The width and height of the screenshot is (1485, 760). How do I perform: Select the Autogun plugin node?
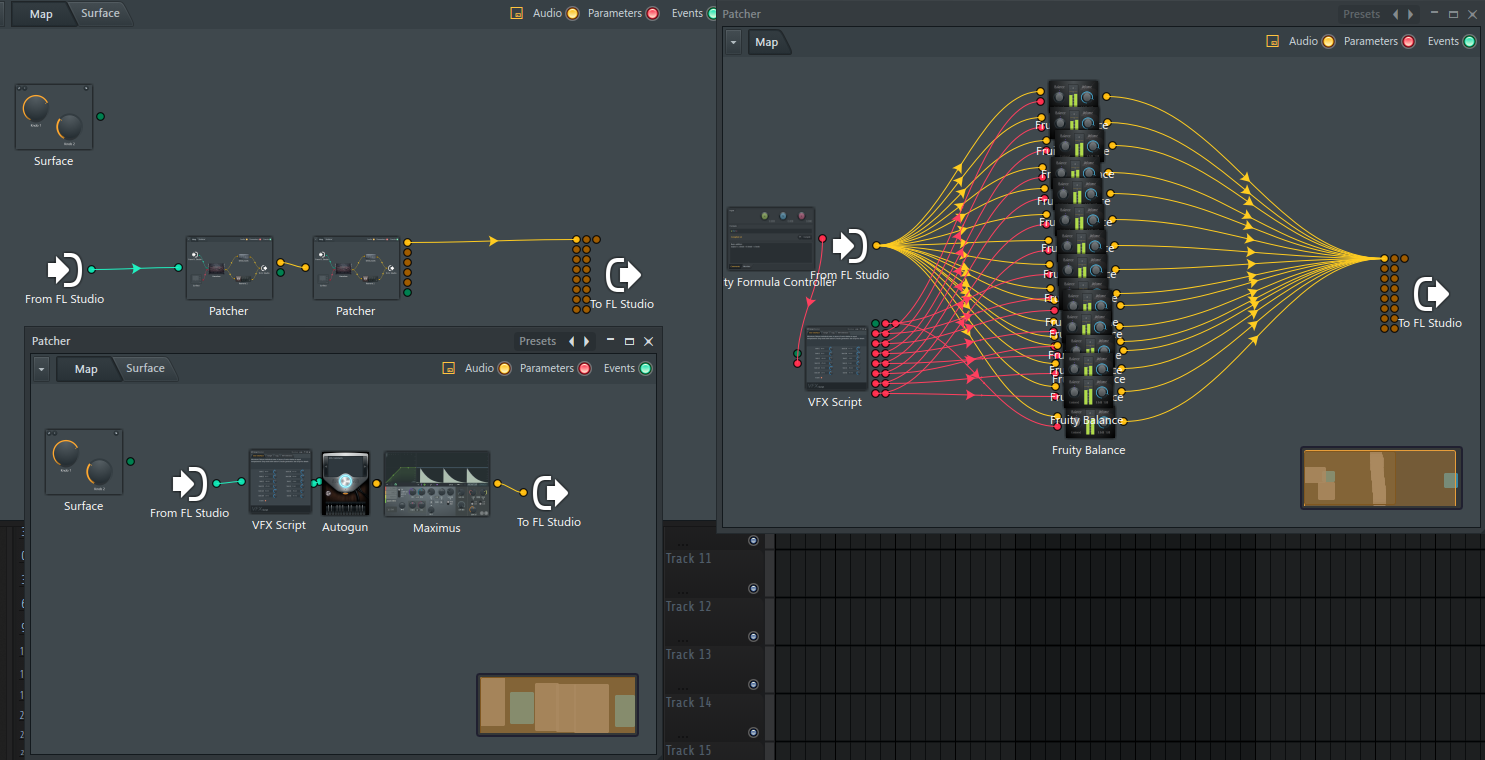[x=345, y=483]
